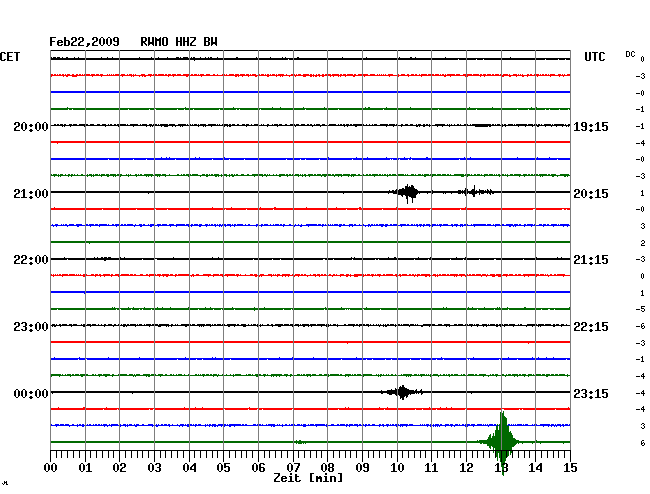Click the 12 minute axis label
650x494 pixels.
[466, 467]
